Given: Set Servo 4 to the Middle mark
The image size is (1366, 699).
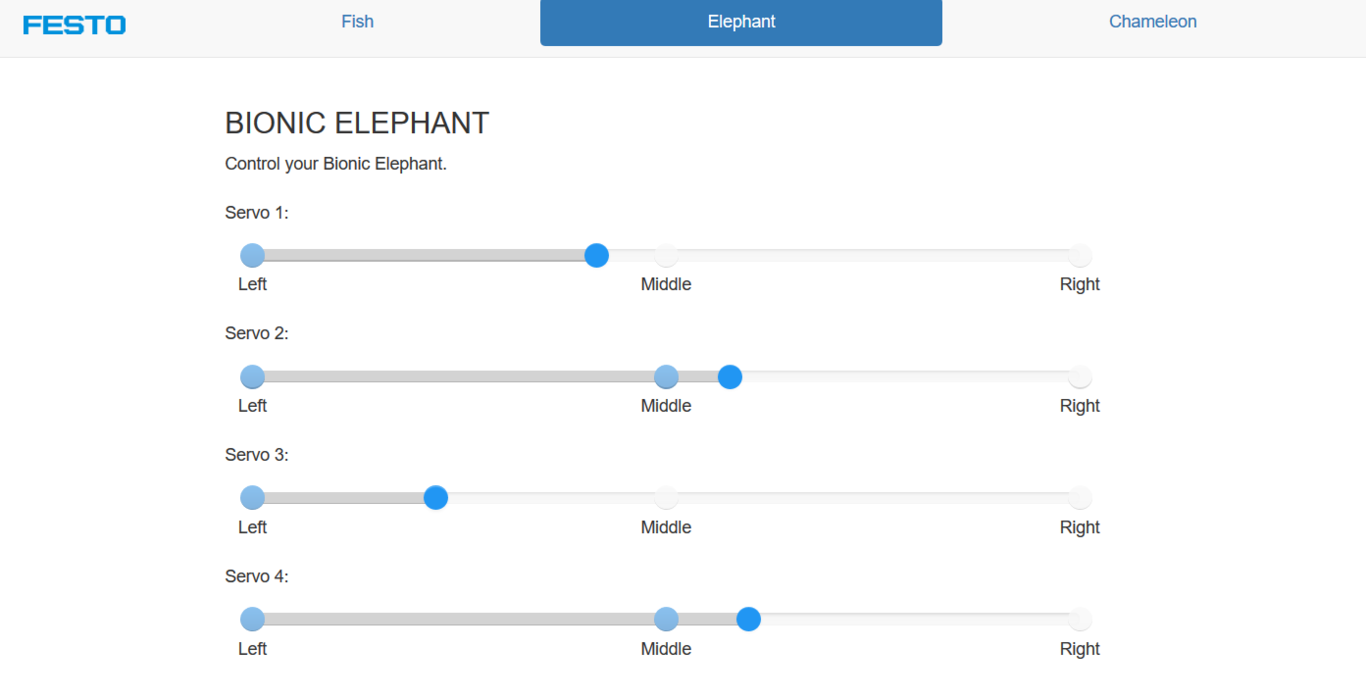Looking at the screenshot, I should (x=666, y=620).
